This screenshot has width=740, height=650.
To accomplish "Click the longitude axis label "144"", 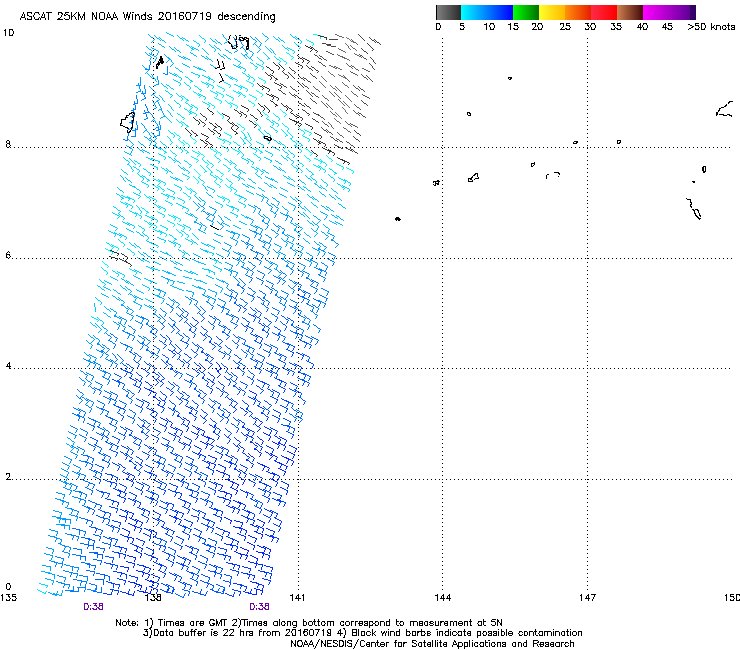I will 443,598.
